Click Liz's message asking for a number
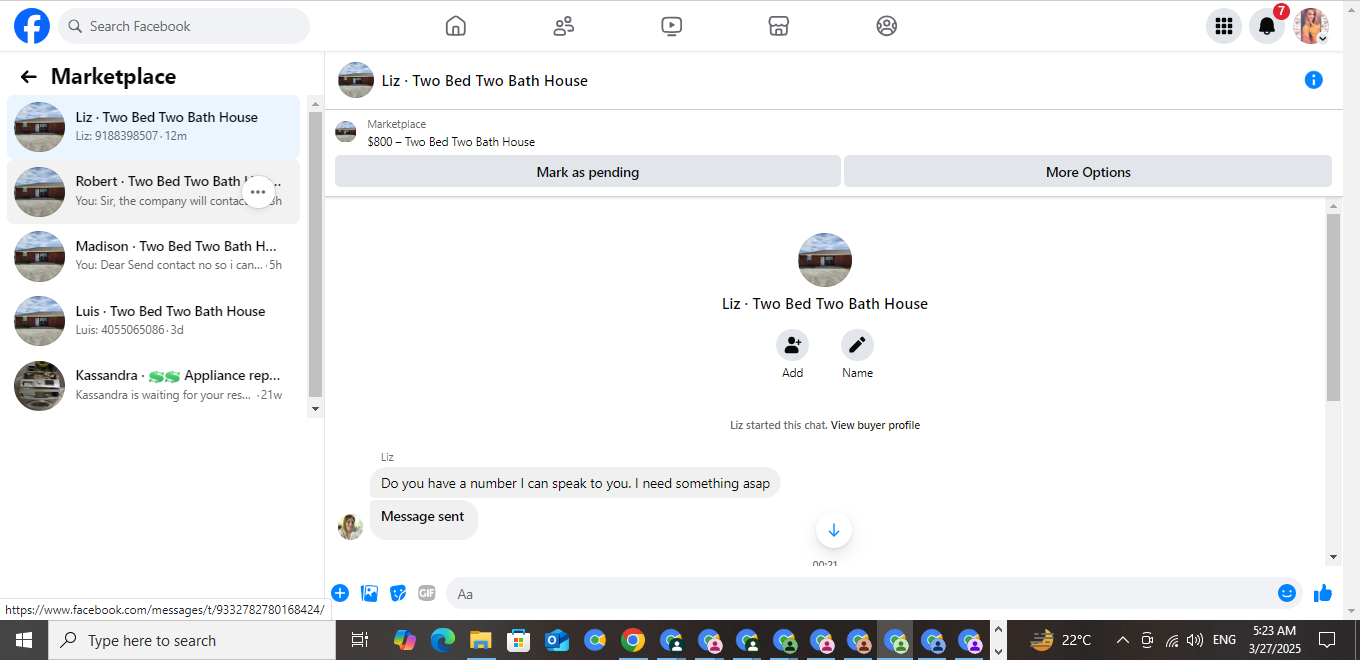 575,483
